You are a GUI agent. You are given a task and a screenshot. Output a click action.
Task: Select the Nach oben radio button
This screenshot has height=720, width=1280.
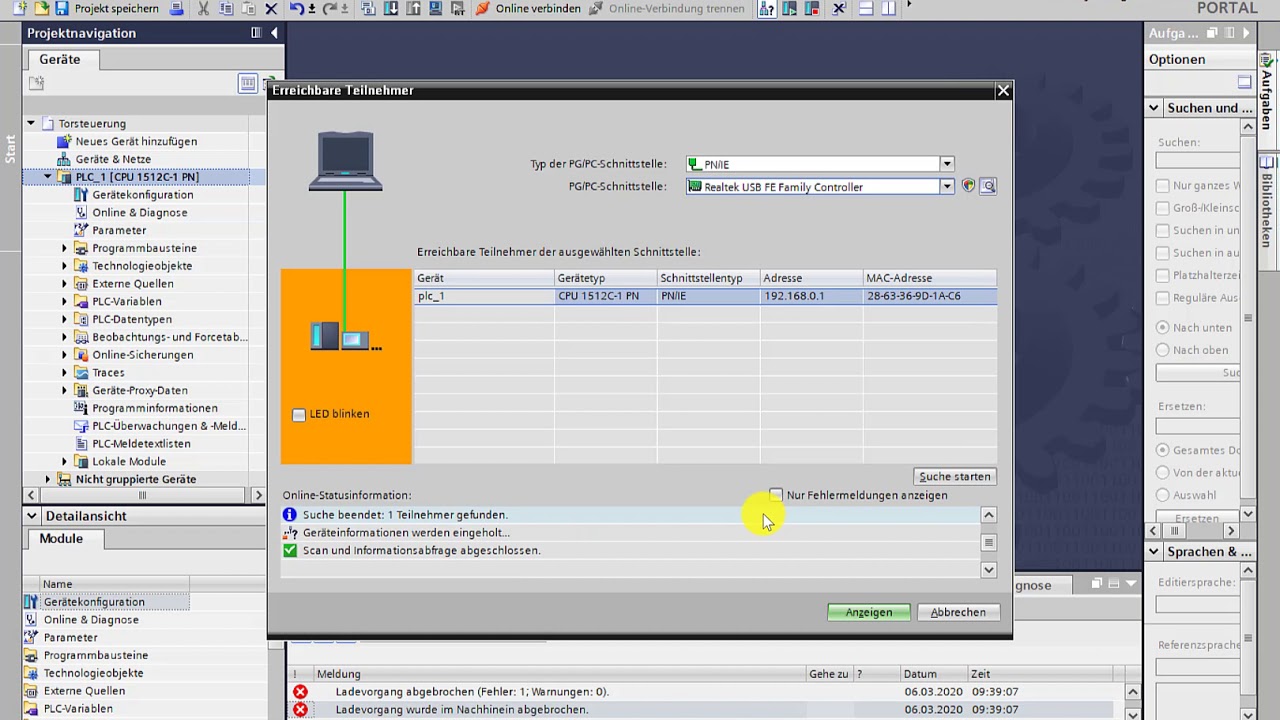[x=1162, y=350]
